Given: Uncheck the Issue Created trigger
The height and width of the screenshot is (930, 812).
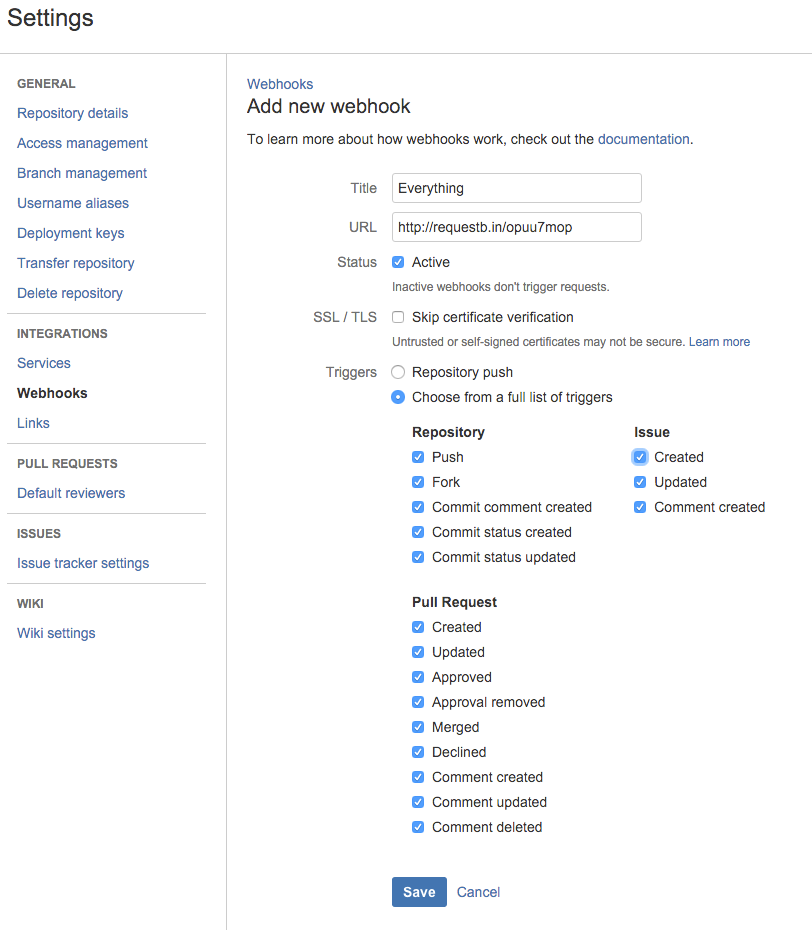Looking at the screenshot, I should click(x=640, y=457).
